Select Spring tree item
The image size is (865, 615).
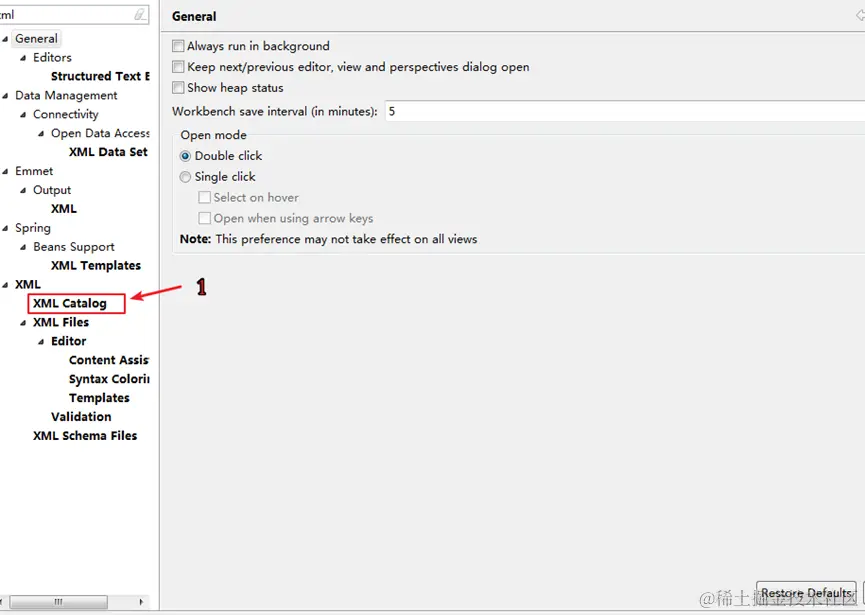coord(33,228)
